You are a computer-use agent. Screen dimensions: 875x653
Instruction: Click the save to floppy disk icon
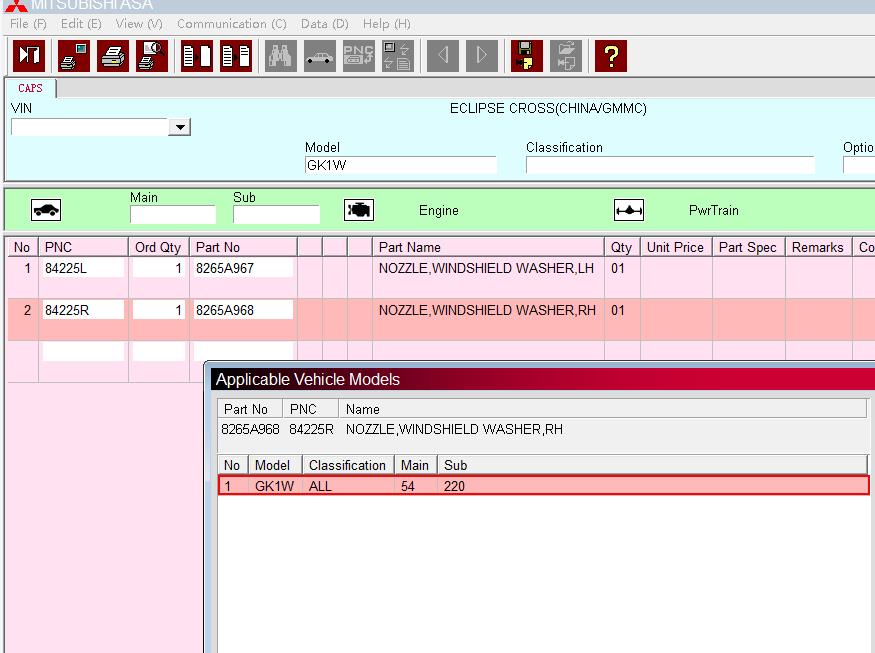coord(526,56)
